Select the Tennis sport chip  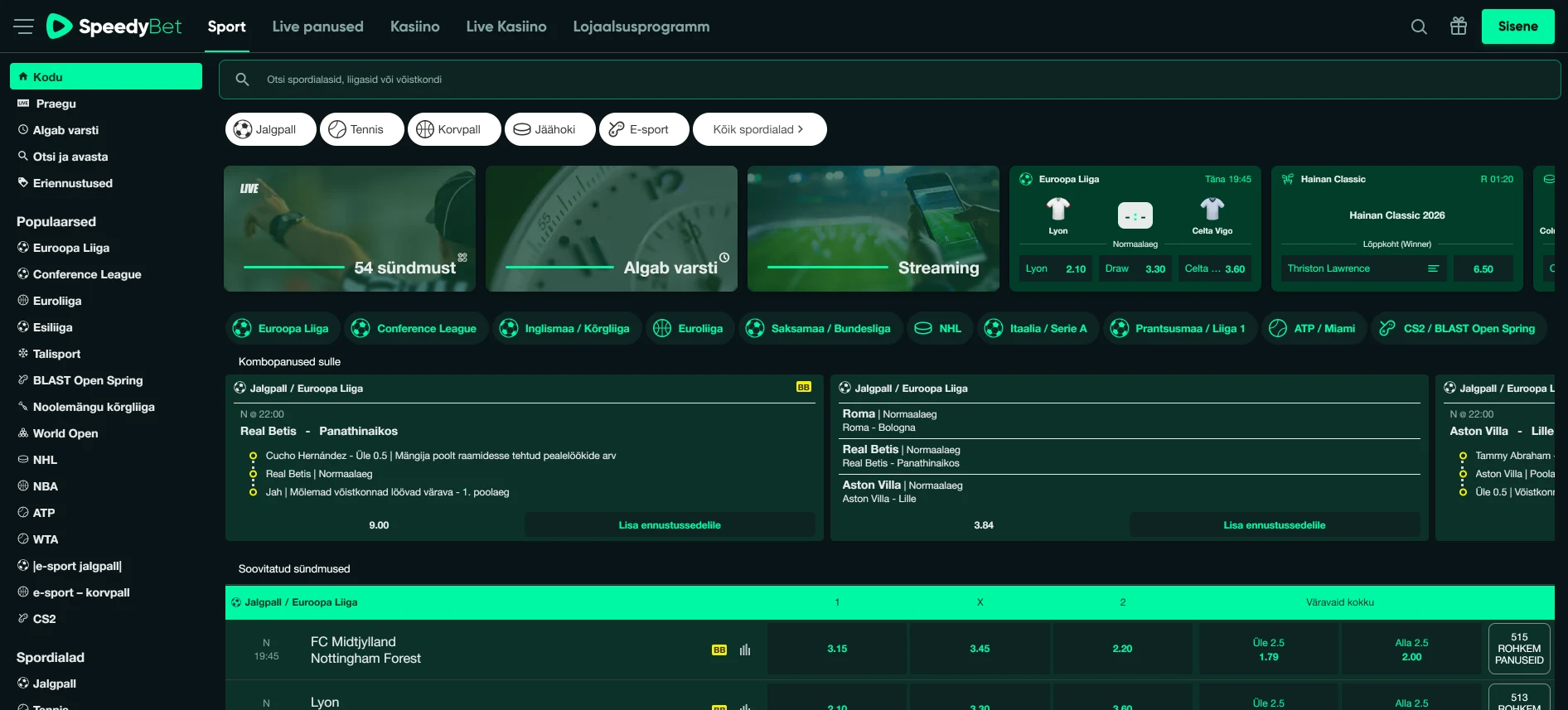(362, 129)
